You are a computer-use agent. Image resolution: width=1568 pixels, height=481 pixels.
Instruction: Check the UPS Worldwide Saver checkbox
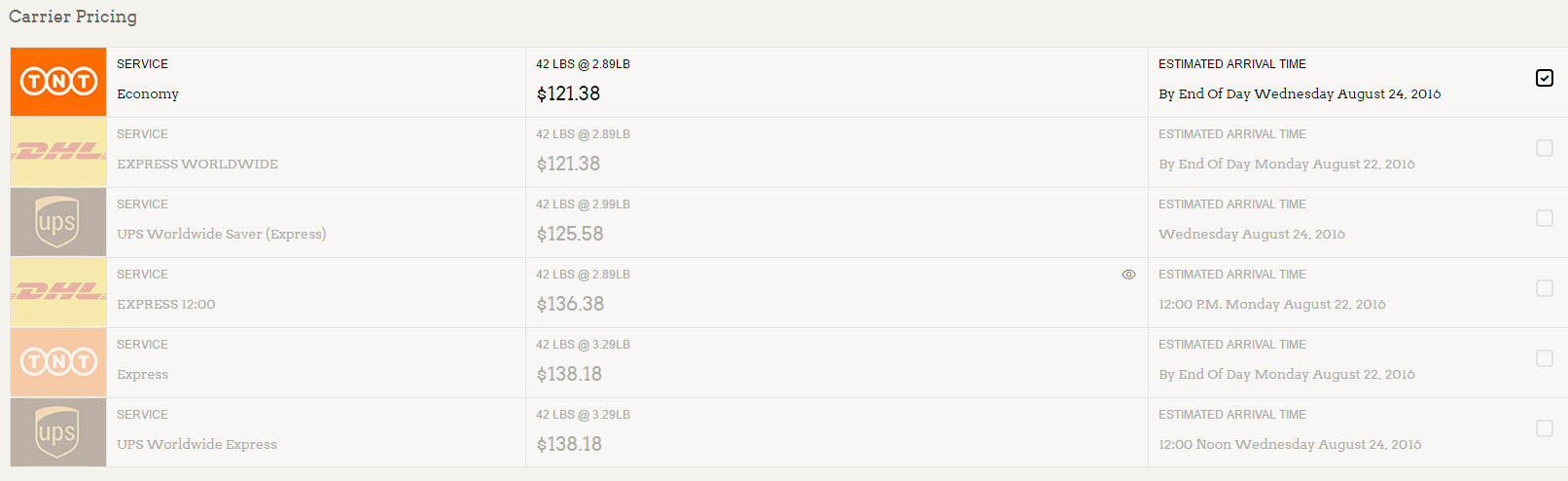[1544, 218]
